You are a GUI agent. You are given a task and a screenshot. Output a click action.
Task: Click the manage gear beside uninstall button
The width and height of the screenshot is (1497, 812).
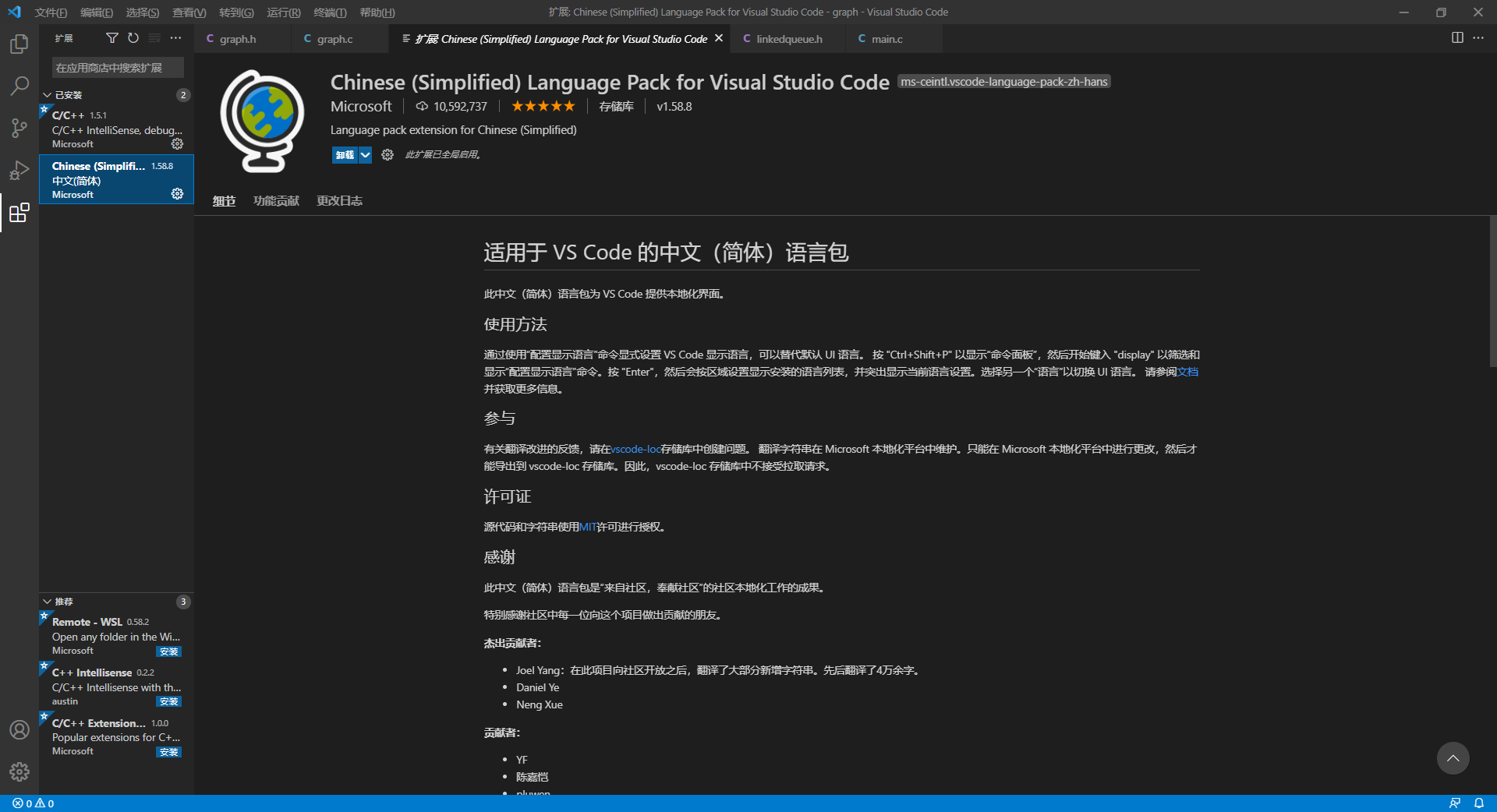pyautogui.click(x=388, y=155)
